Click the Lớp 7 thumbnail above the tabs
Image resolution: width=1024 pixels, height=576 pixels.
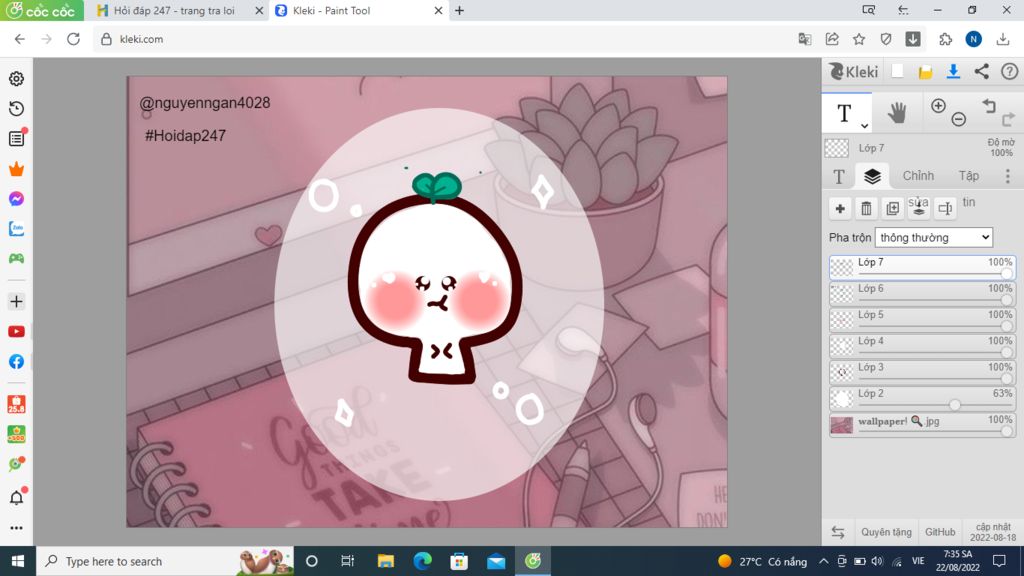pyautogui.click(x=837, y=148)
